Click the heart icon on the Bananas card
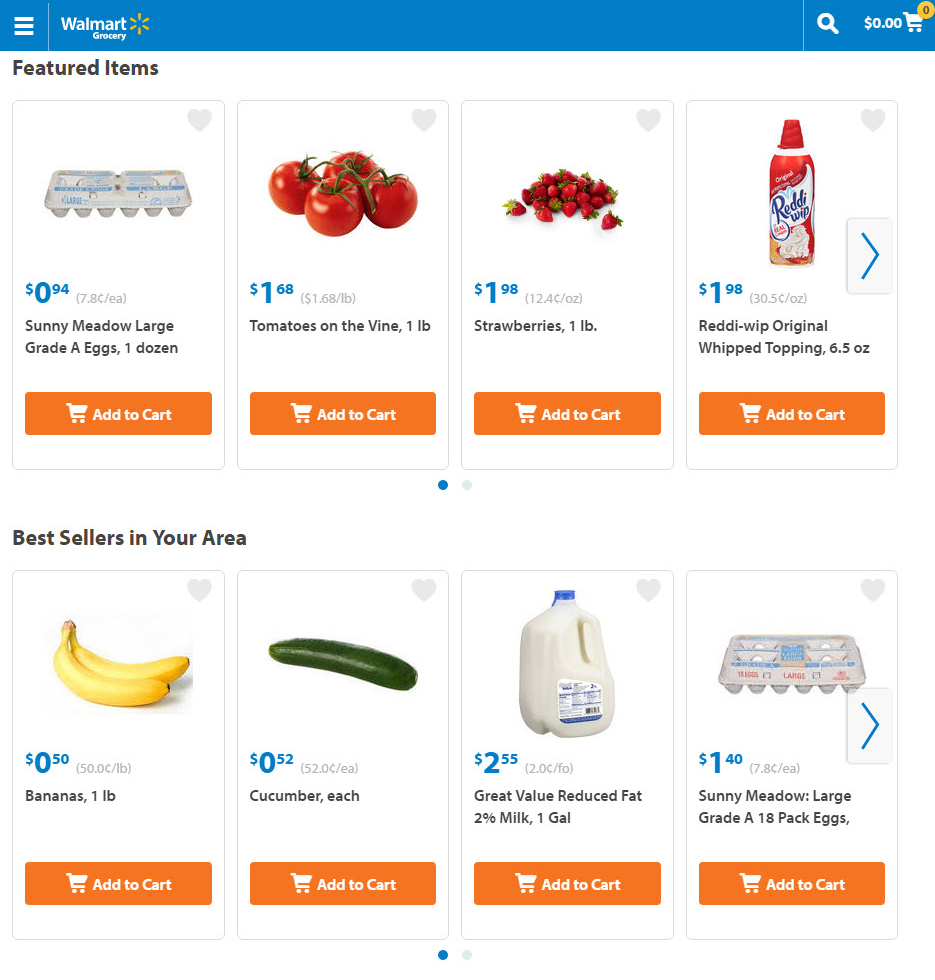The image size is (935, 980). tap(200, 591)
